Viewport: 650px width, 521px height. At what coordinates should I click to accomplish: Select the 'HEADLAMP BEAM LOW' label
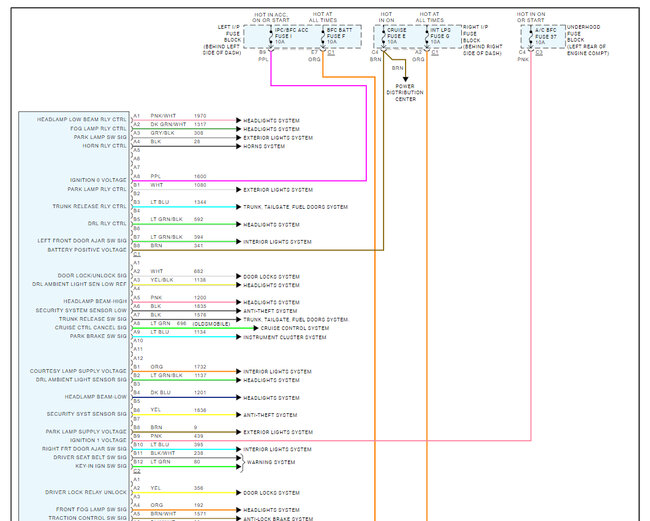coord(95,397)
